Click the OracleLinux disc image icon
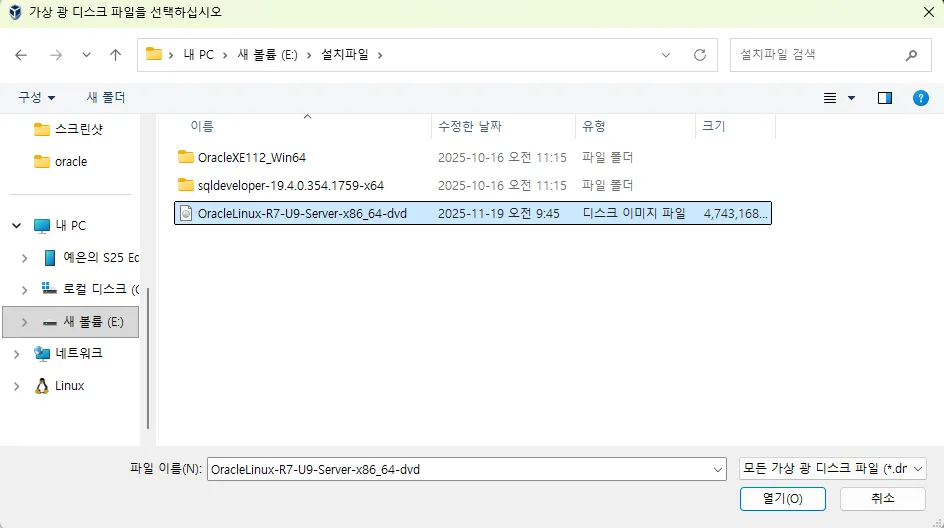Screen dimensions: 944x528 (x=186, y=213)
